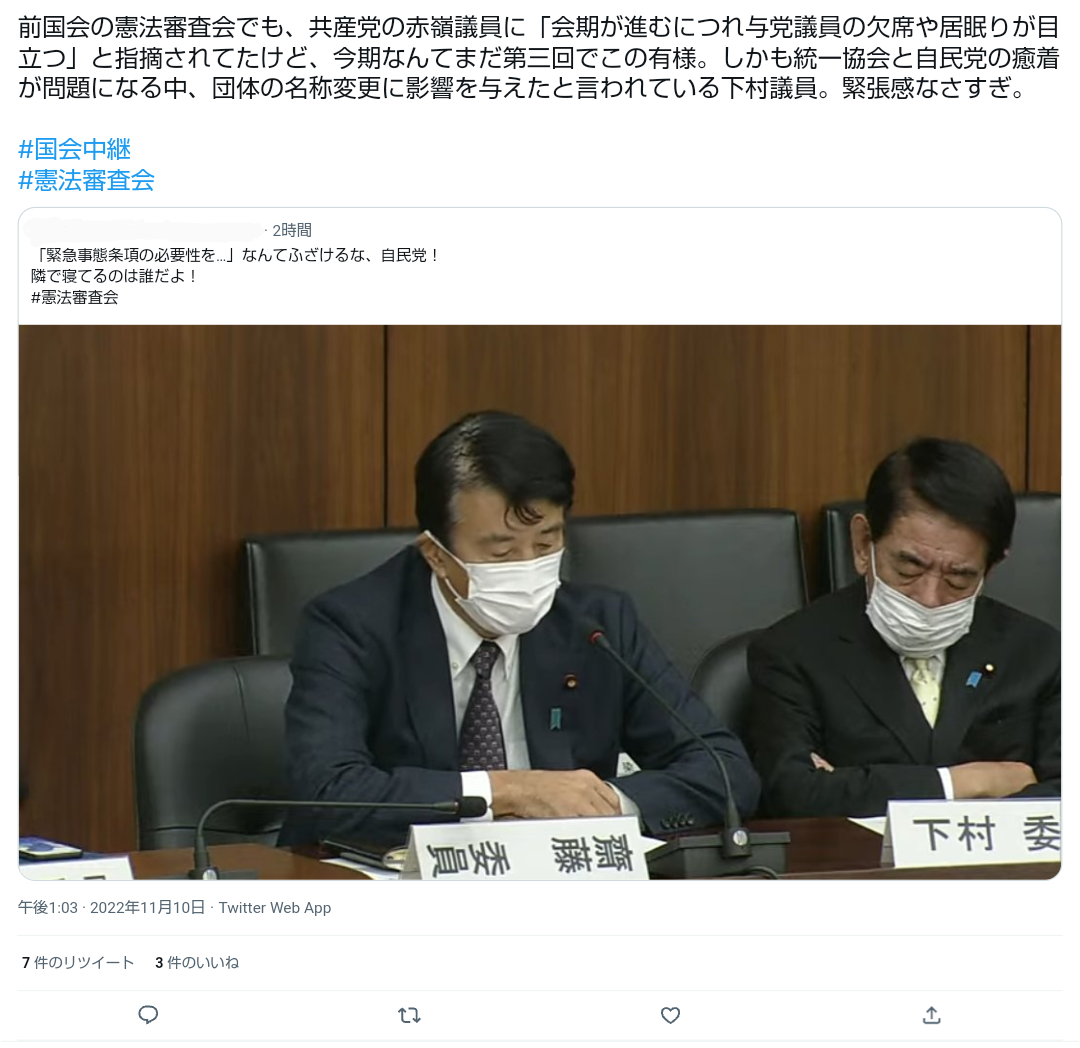Open the #憲法審査会 hashtag in main tweet
The width and height of the screenshot is (1080, 1048).
point(86,180)
